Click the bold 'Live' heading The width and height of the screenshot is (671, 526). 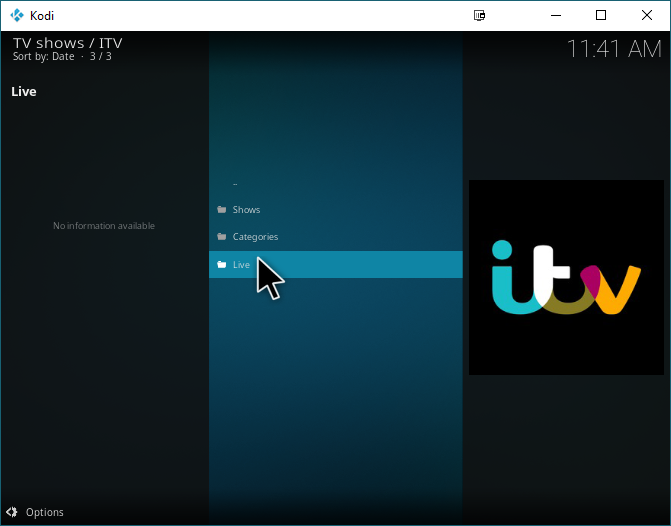tap(24, 92)
